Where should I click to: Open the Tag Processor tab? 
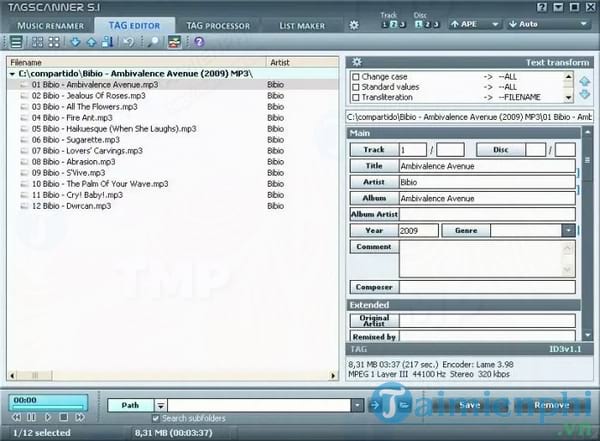(218, 26)
